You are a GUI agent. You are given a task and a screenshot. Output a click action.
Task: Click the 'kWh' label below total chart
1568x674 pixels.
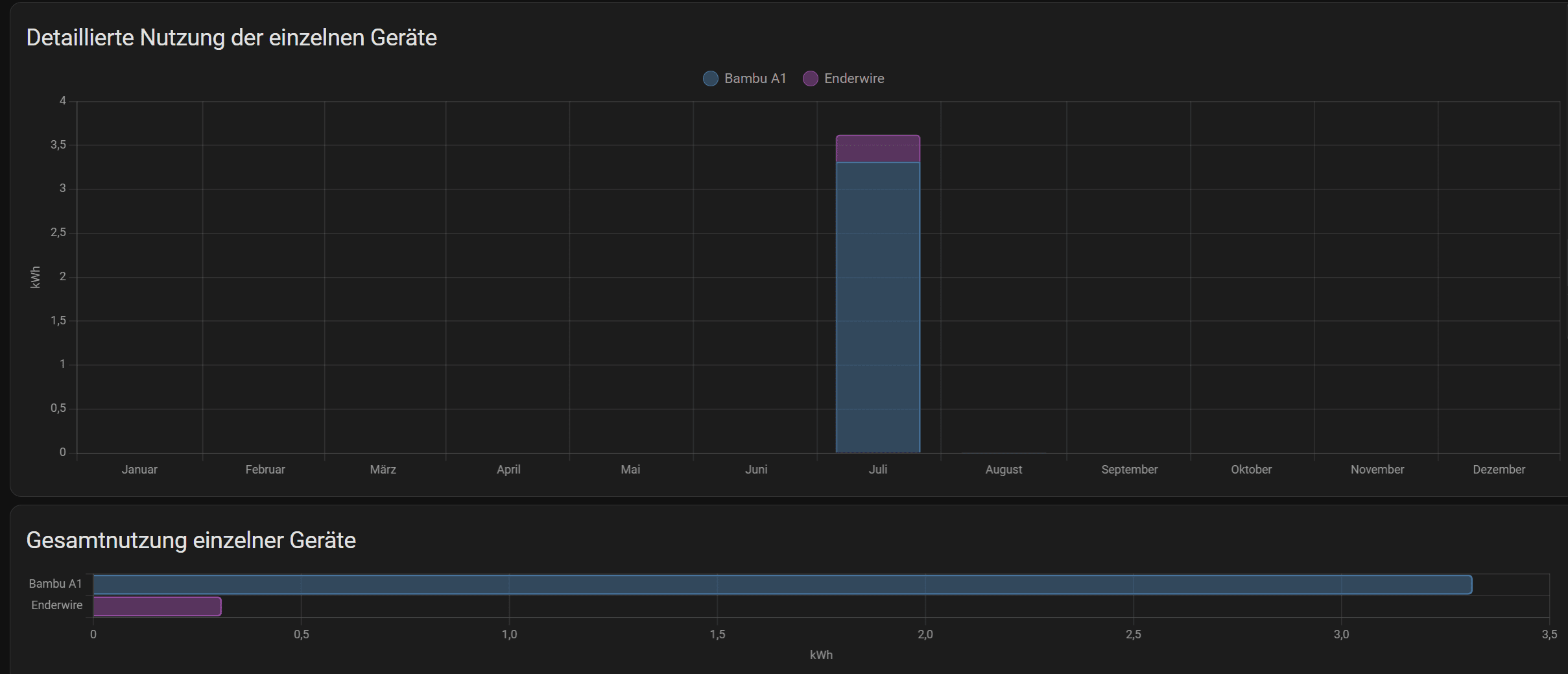click(821, 655)
